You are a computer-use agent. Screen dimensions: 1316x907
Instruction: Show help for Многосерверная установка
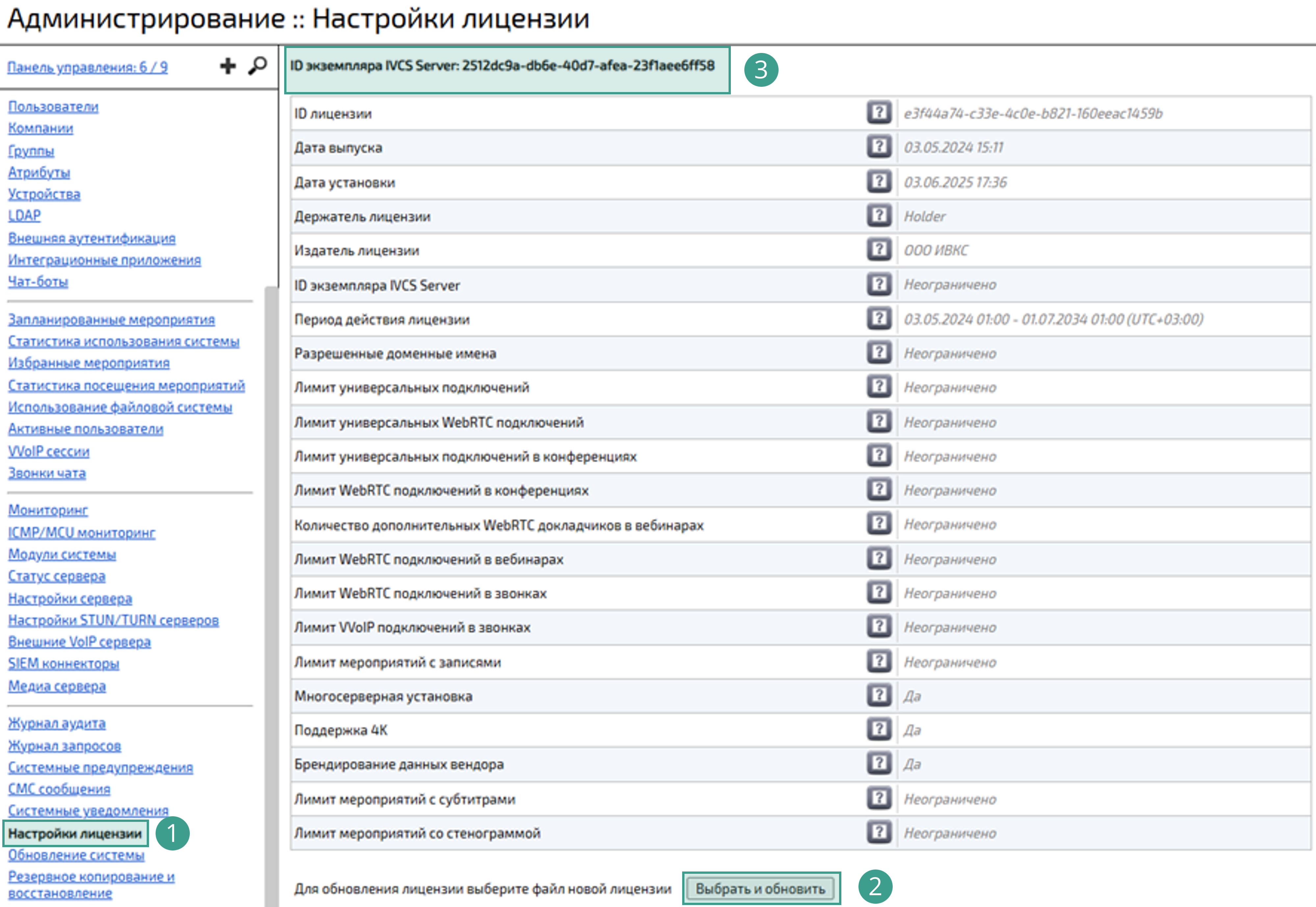879,695
